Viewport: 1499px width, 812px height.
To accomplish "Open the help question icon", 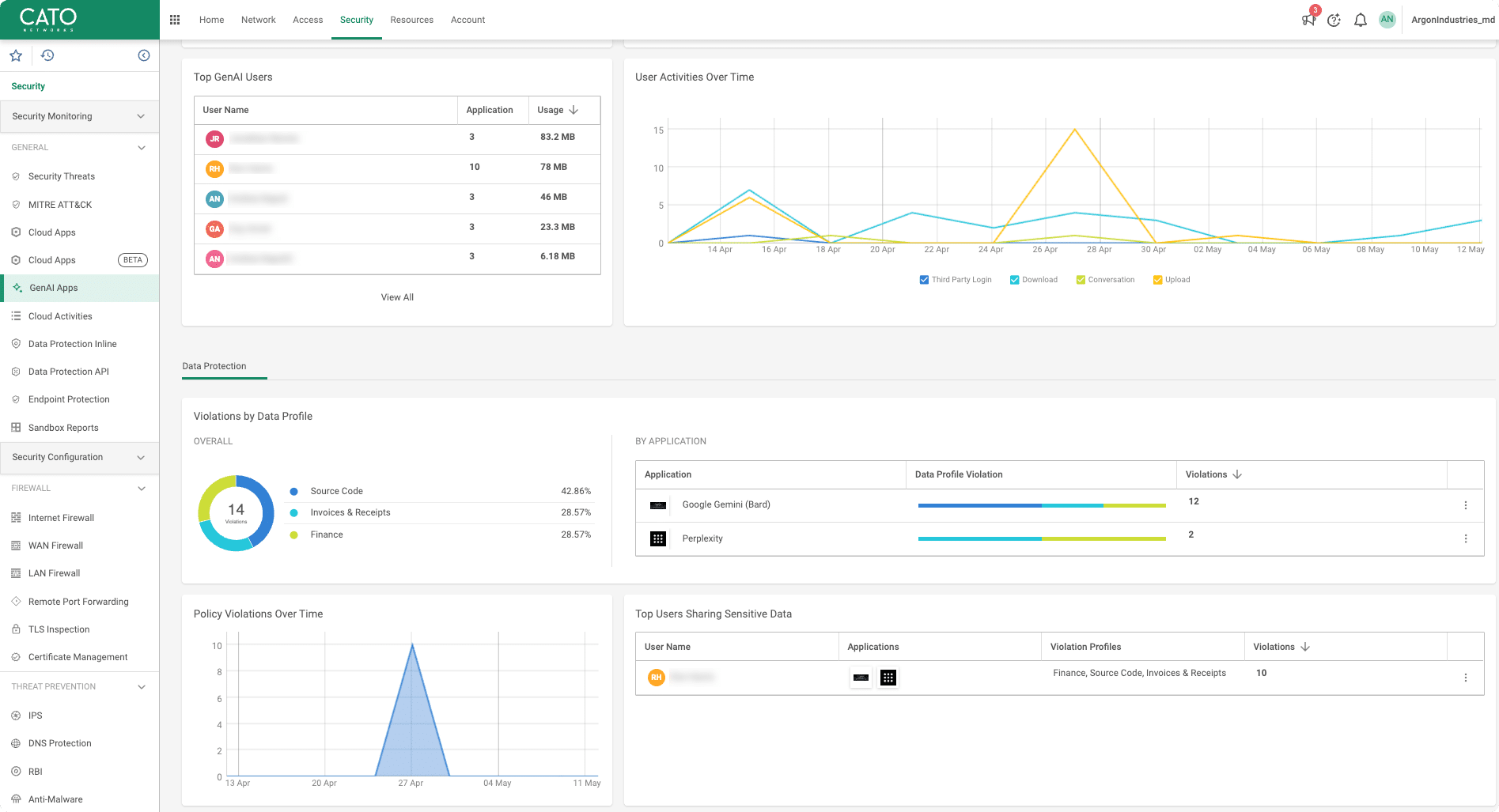I will [1334, 20].
